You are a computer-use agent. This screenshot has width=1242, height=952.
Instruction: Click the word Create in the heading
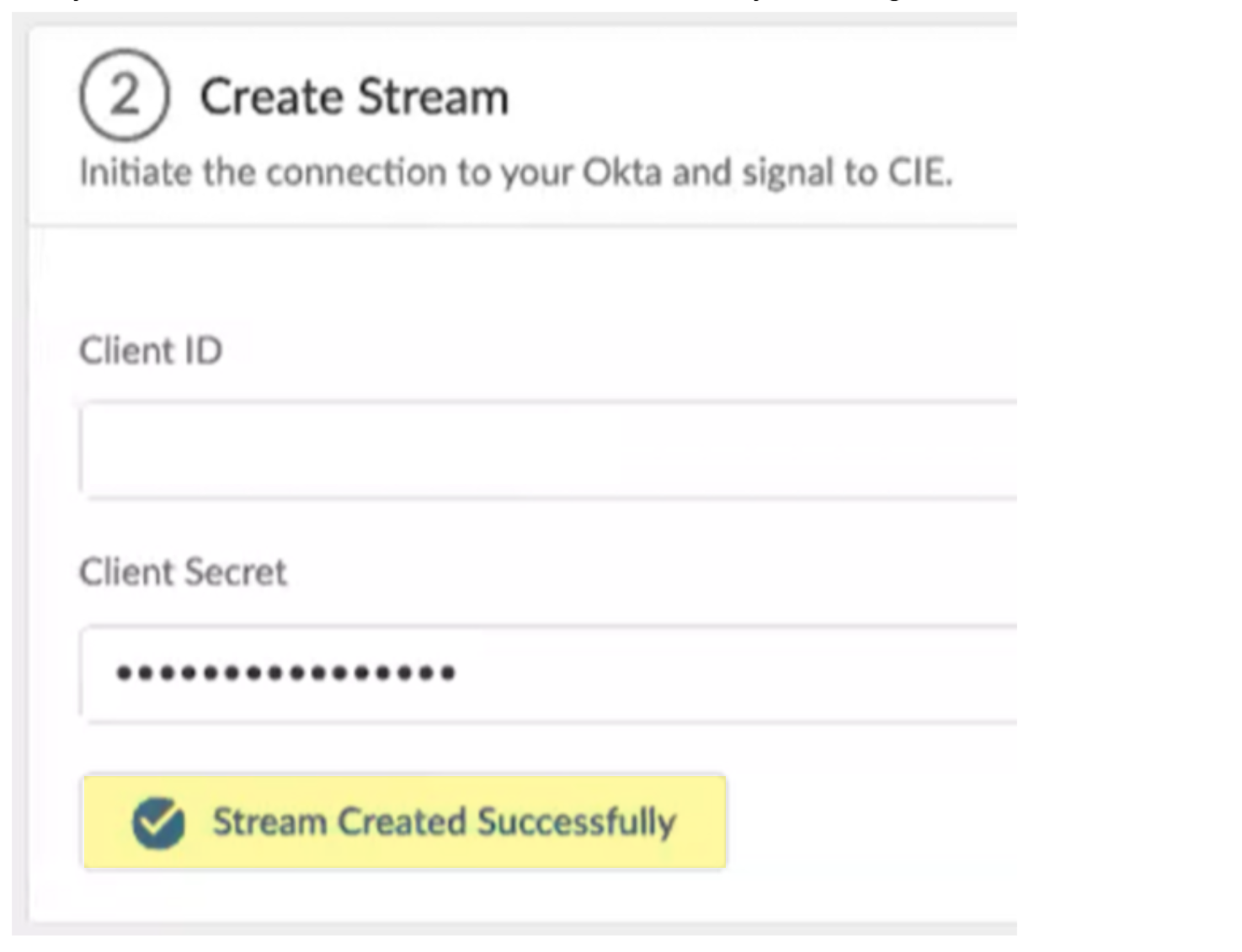pos(272,97)
